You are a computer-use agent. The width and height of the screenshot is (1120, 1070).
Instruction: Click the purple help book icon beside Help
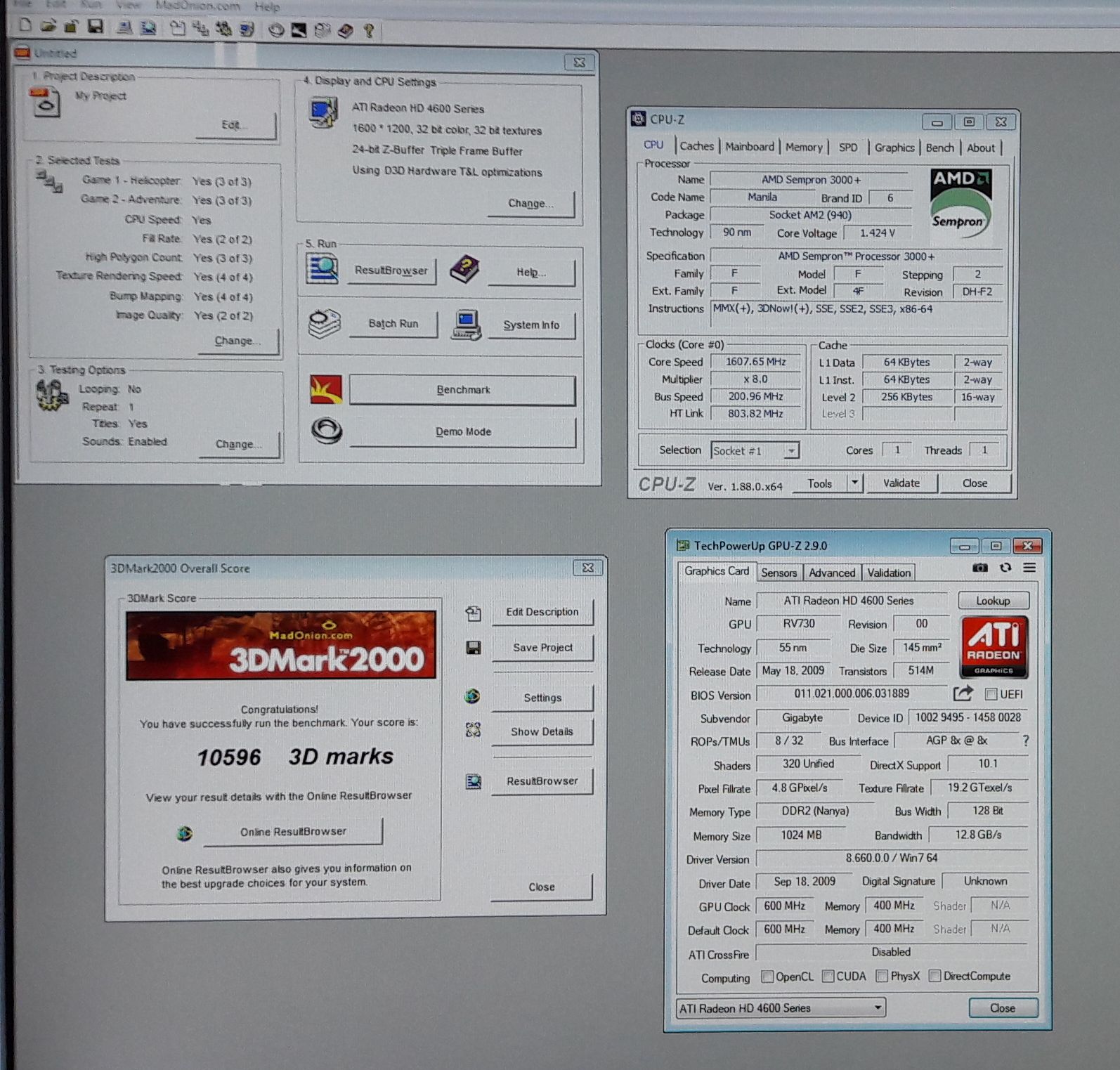[x=464, y=270]
